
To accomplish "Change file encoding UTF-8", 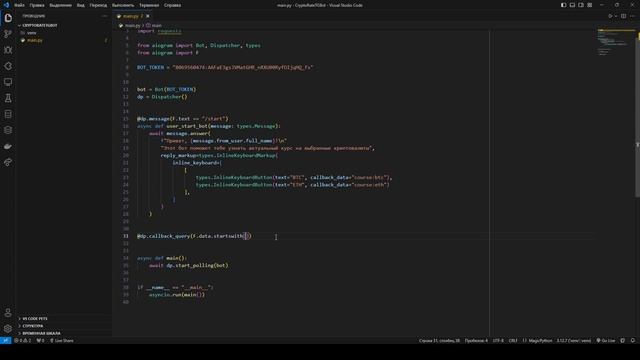I will (498, 340).
